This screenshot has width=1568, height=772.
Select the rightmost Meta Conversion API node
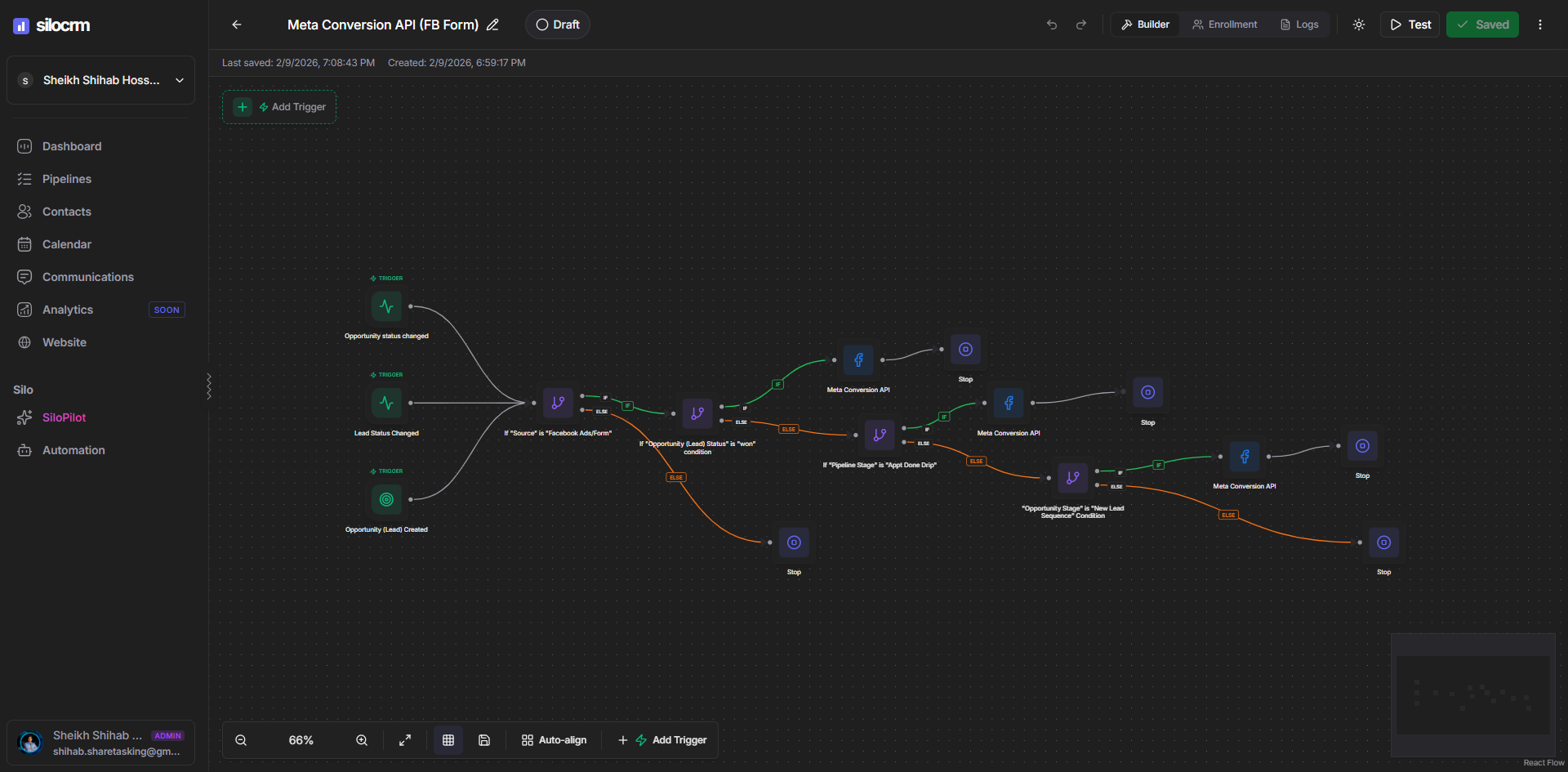point(1245,456)
